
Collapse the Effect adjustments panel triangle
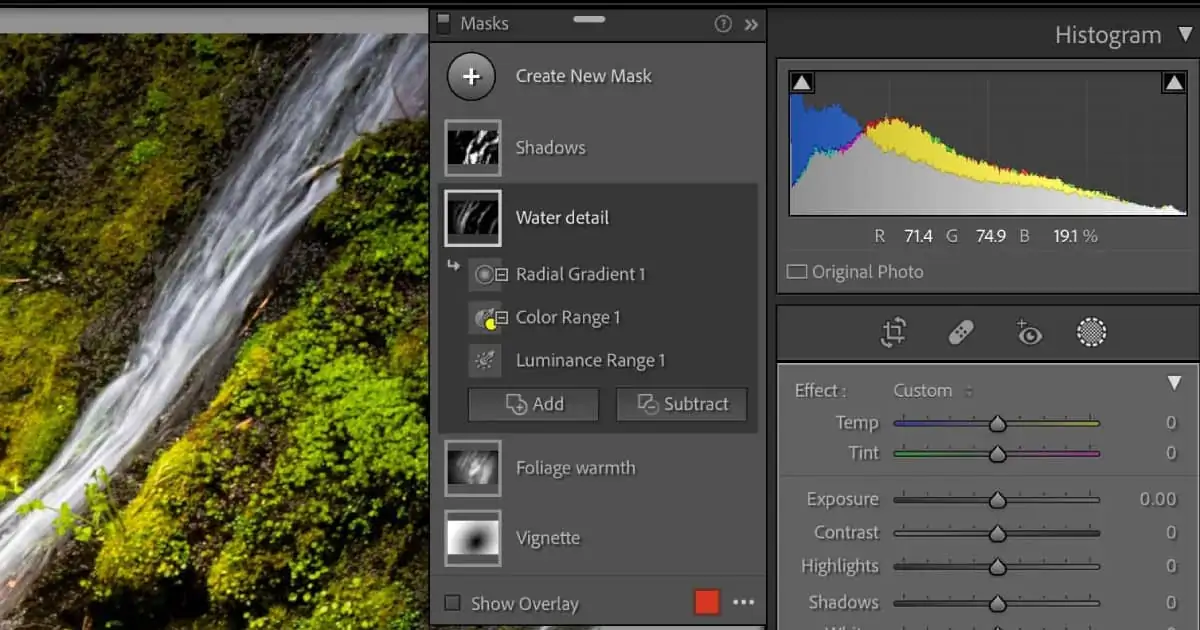(1174, 382)
